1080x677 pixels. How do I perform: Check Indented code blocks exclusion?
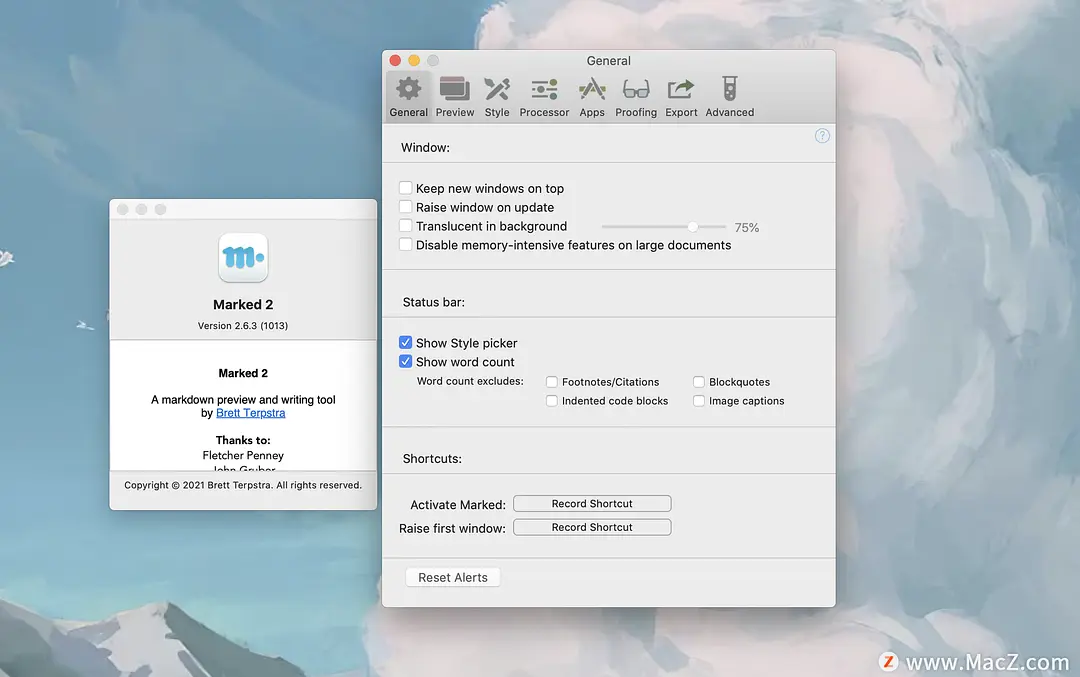pos(552,400)
